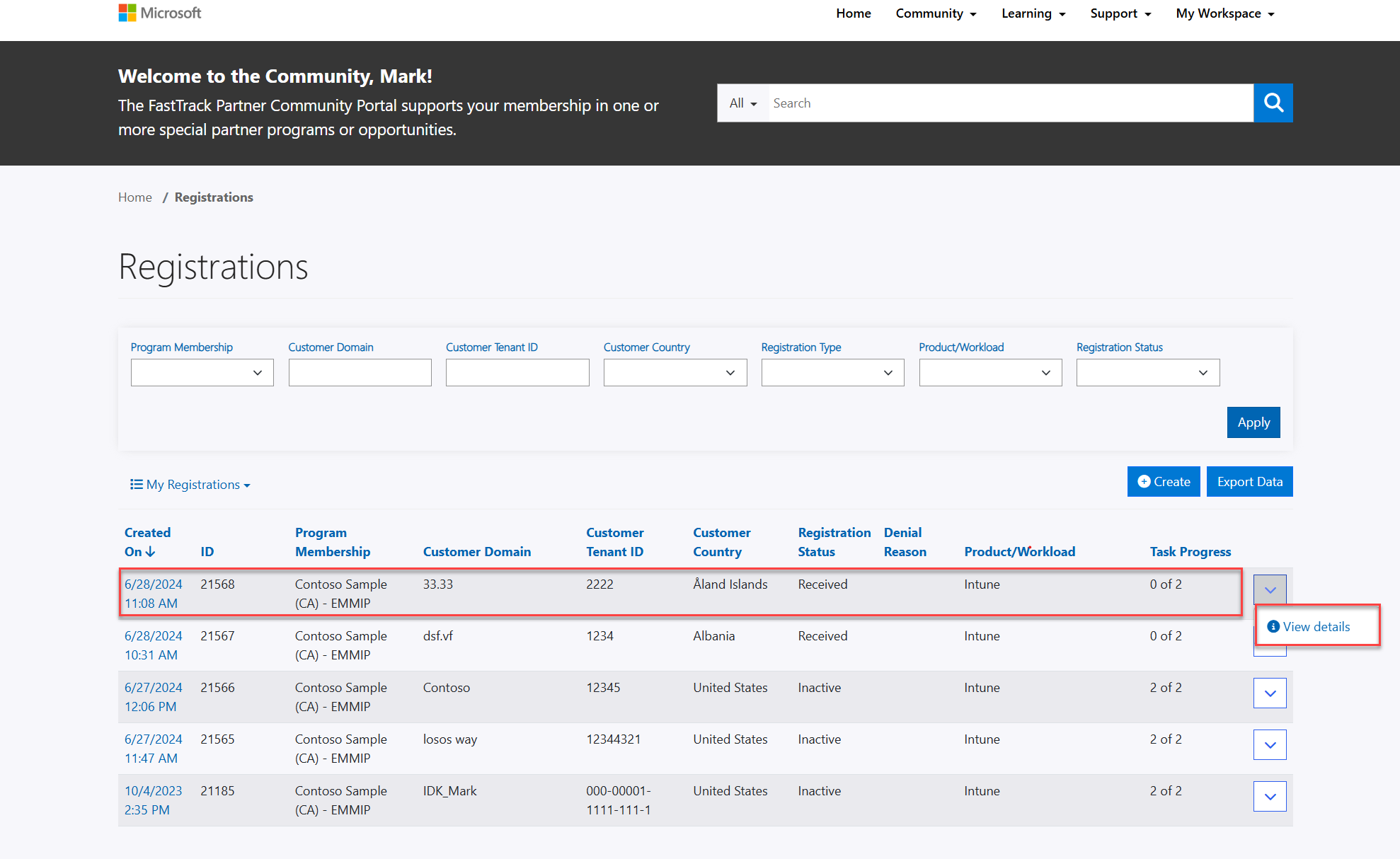Click the Microsoft logo
1400x859 pixels.
coord(160,13)
